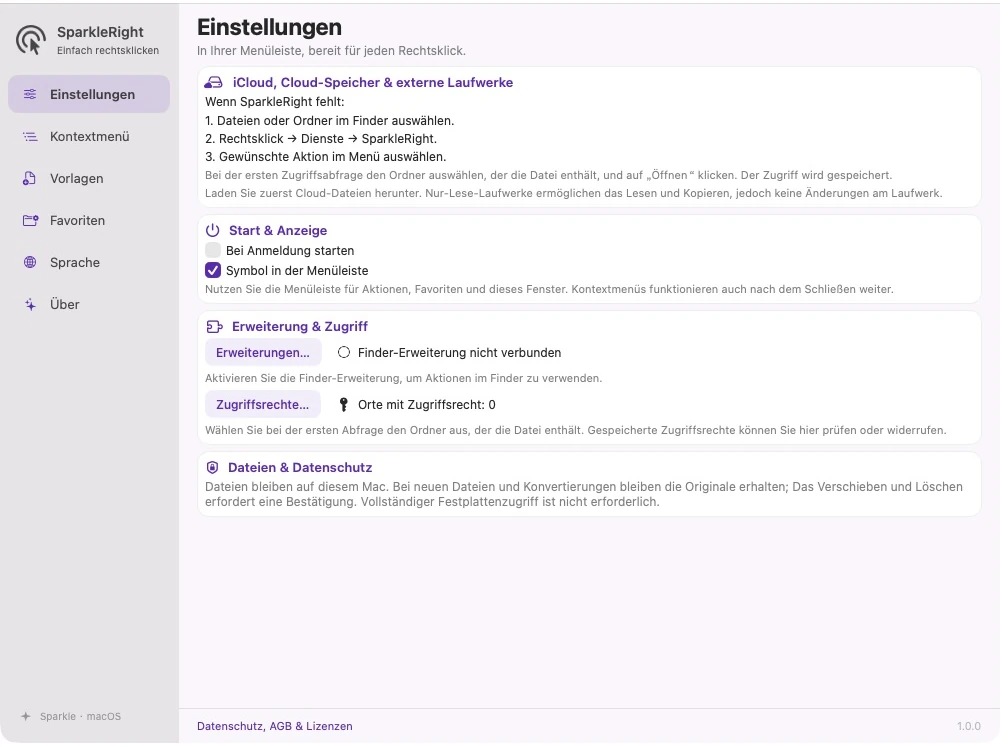Click the document icon beside Vorlagen
Image resolution: width=1008 pixels, height=747 pixels.
pos(30,178)
